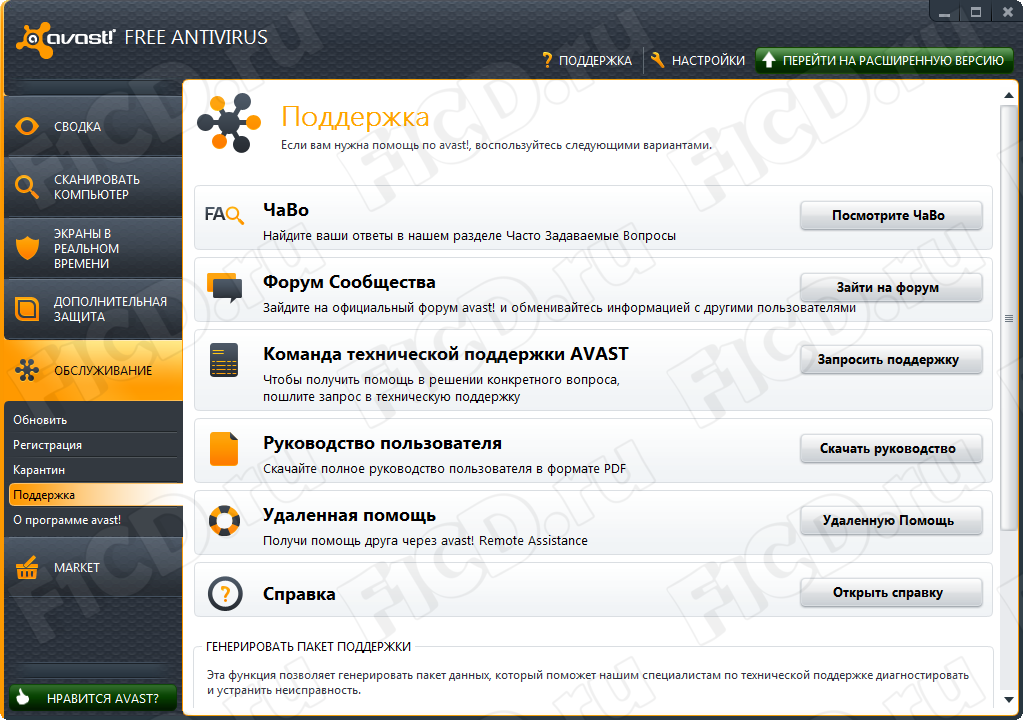Click the Зайти на форум button
1023x720 pixels.
(891, 288)
